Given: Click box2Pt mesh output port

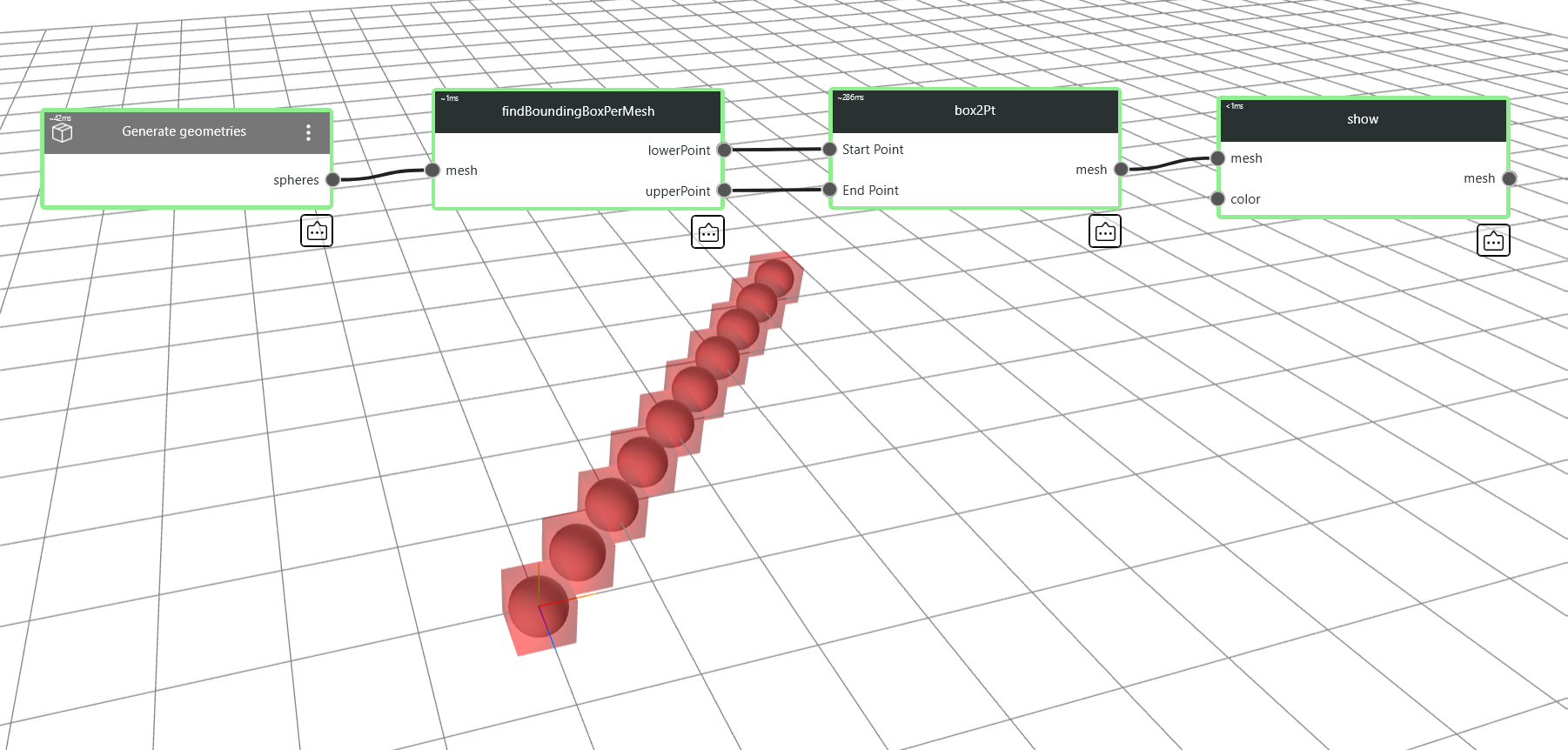Looking at the screenshot, I should 1122,170.
